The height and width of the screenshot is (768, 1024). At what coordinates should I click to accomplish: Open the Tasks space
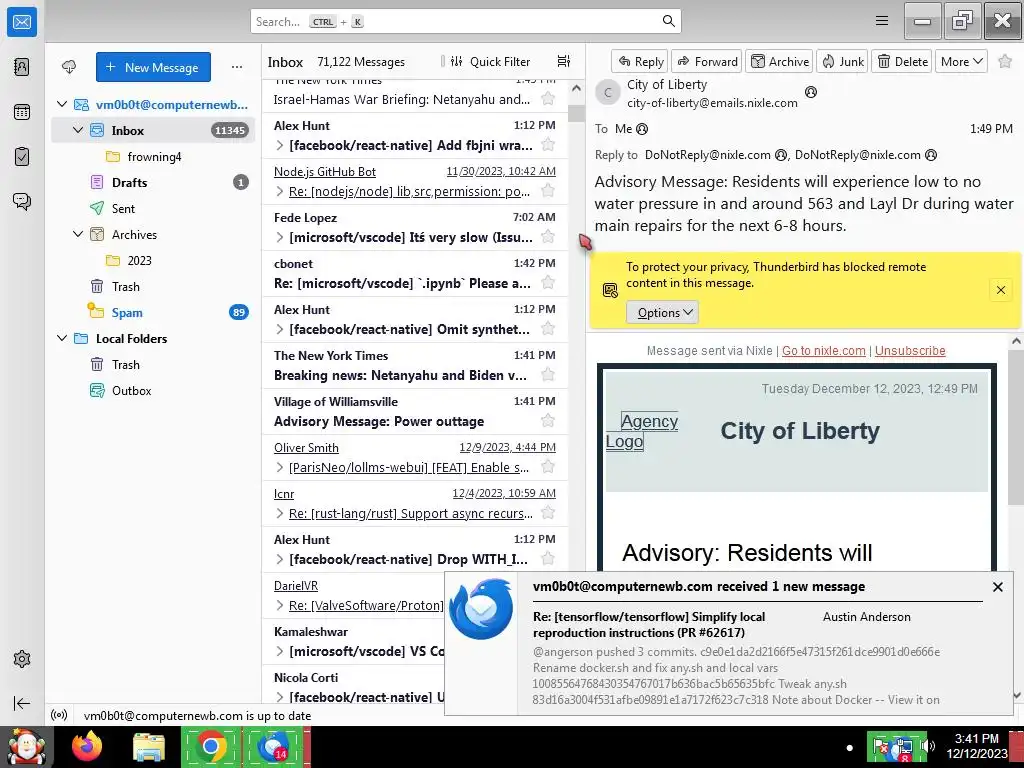(x=22, y=157)
